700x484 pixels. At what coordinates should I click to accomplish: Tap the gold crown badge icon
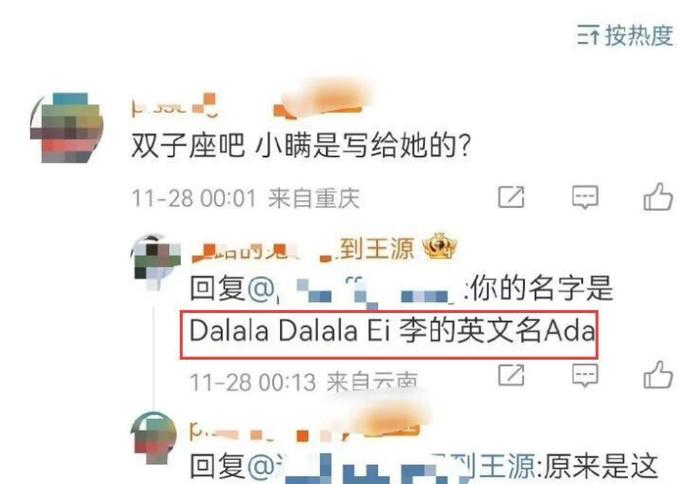[439, 246]
